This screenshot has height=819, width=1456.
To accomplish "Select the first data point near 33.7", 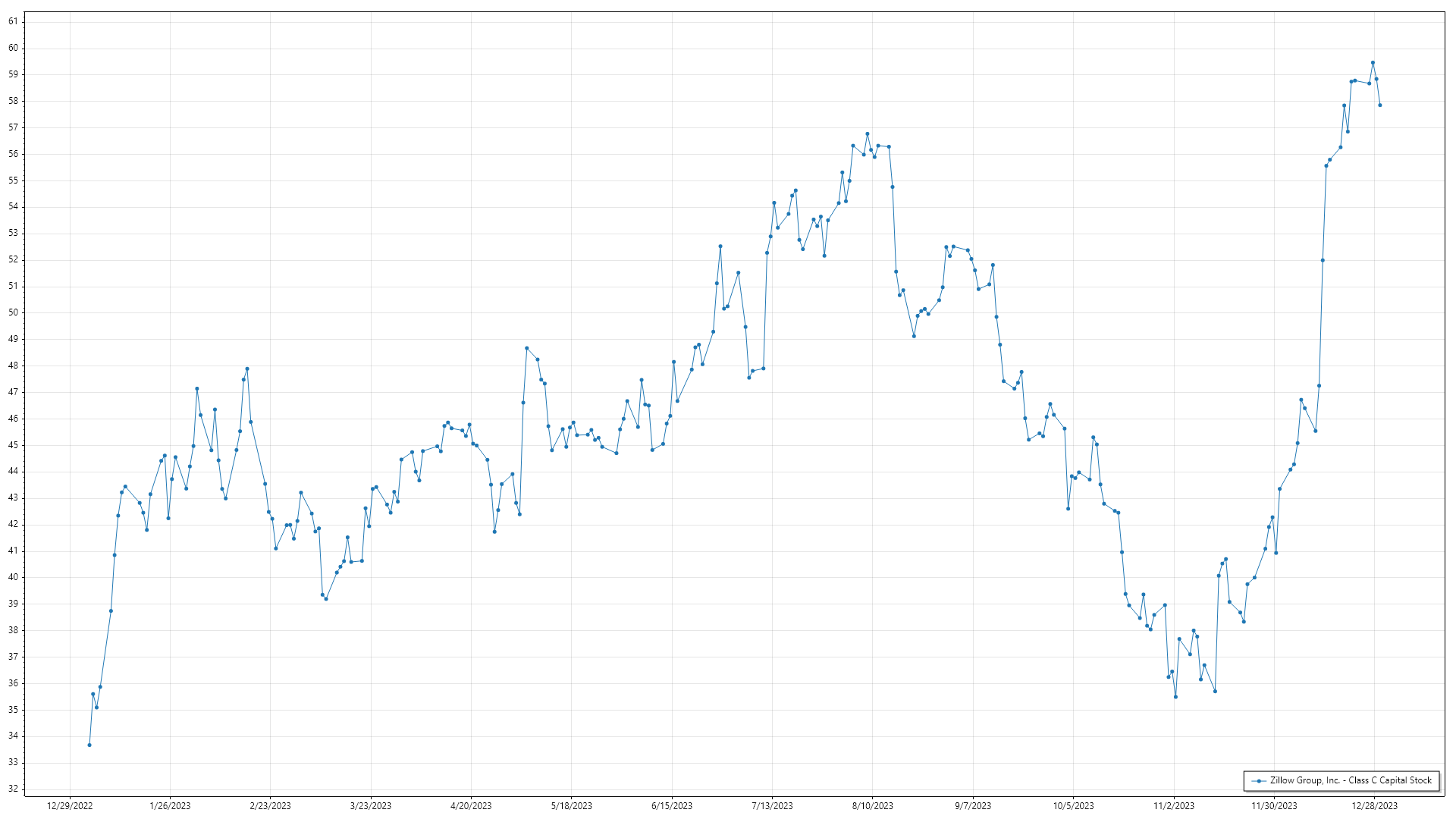I will tap(89, 745).
